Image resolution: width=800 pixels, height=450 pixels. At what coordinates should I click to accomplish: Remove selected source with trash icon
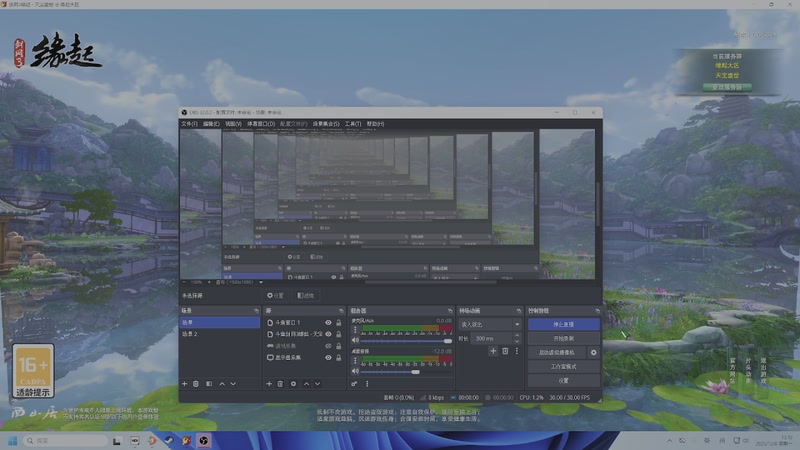(280, 384)
